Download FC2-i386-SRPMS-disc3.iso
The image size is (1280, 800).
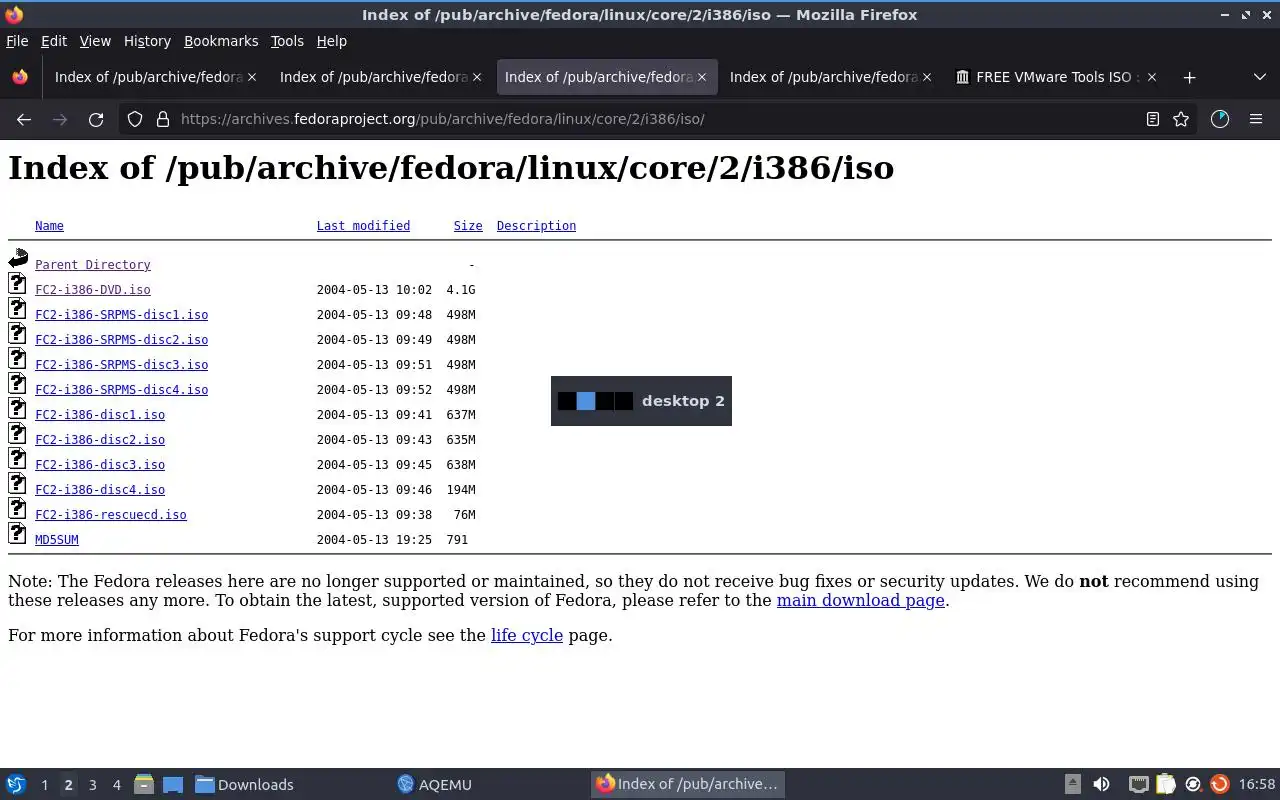pyautogui.click(x=122, y=365)
